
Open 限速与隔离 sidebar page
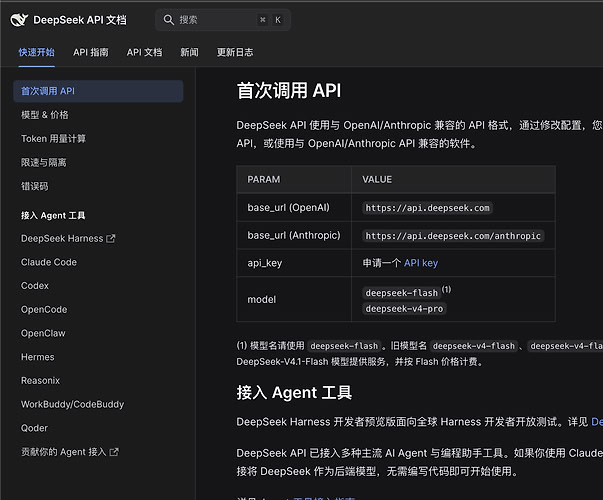(43, 162)
